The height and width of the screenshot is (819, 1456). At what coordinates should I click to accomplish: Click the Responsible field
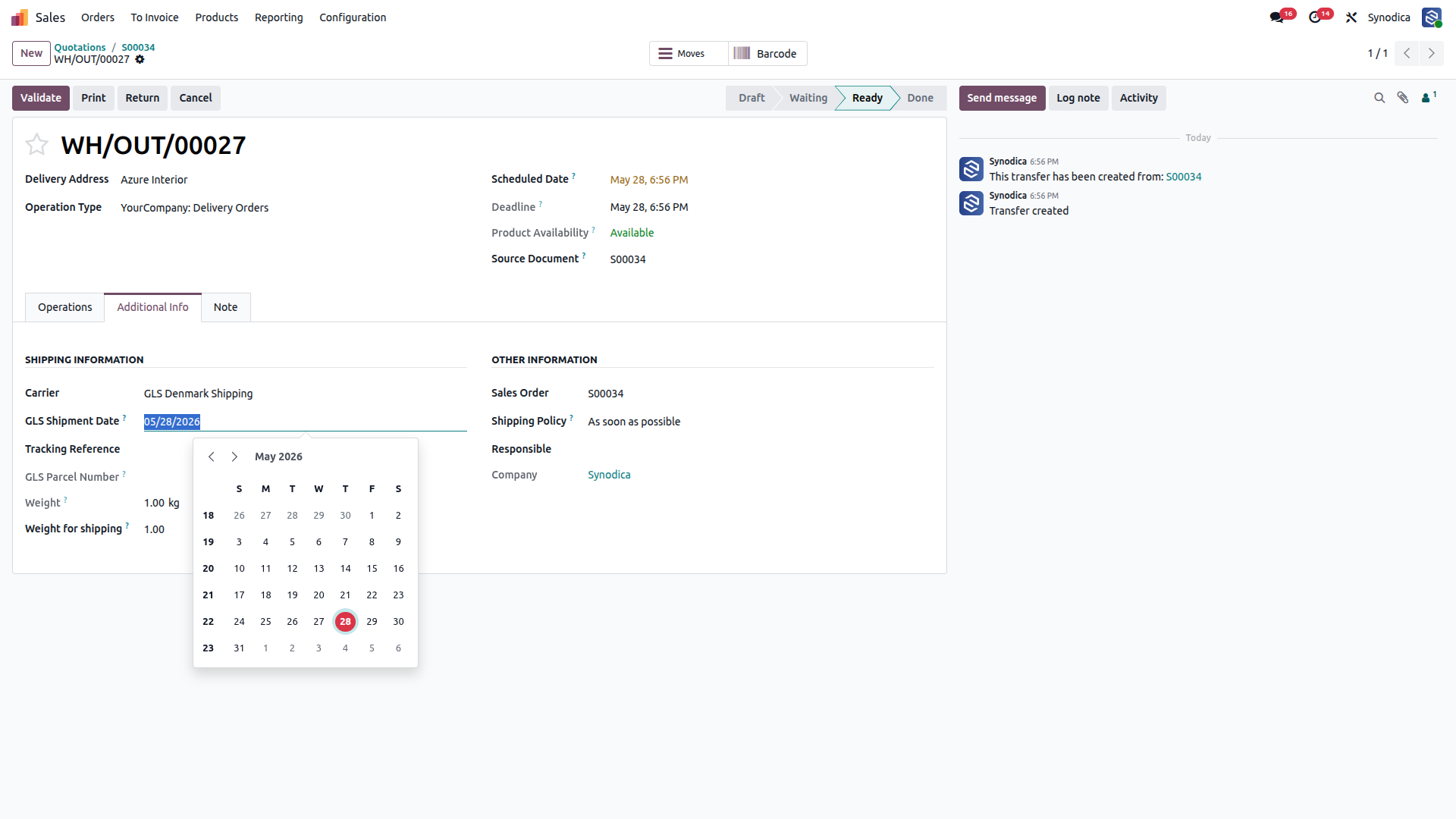(761, 449)
